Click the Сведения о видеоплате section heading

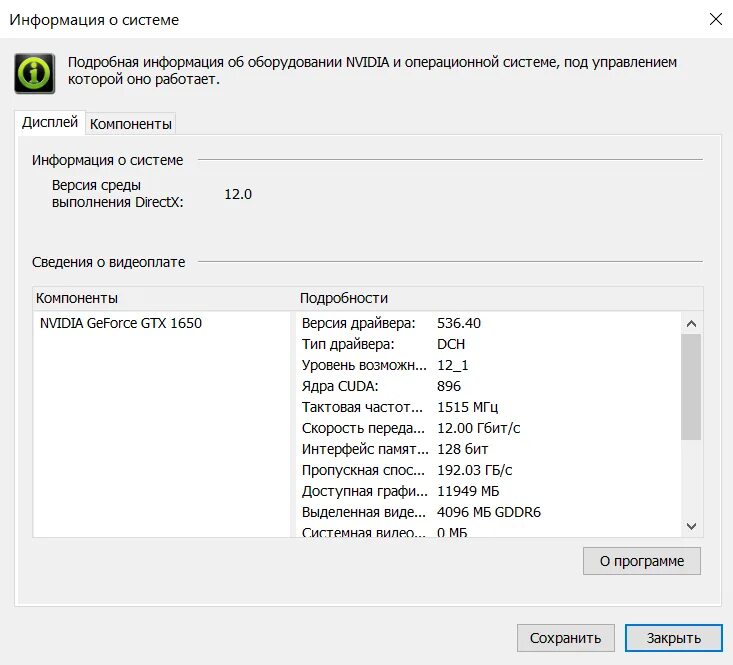click(108, 262)
